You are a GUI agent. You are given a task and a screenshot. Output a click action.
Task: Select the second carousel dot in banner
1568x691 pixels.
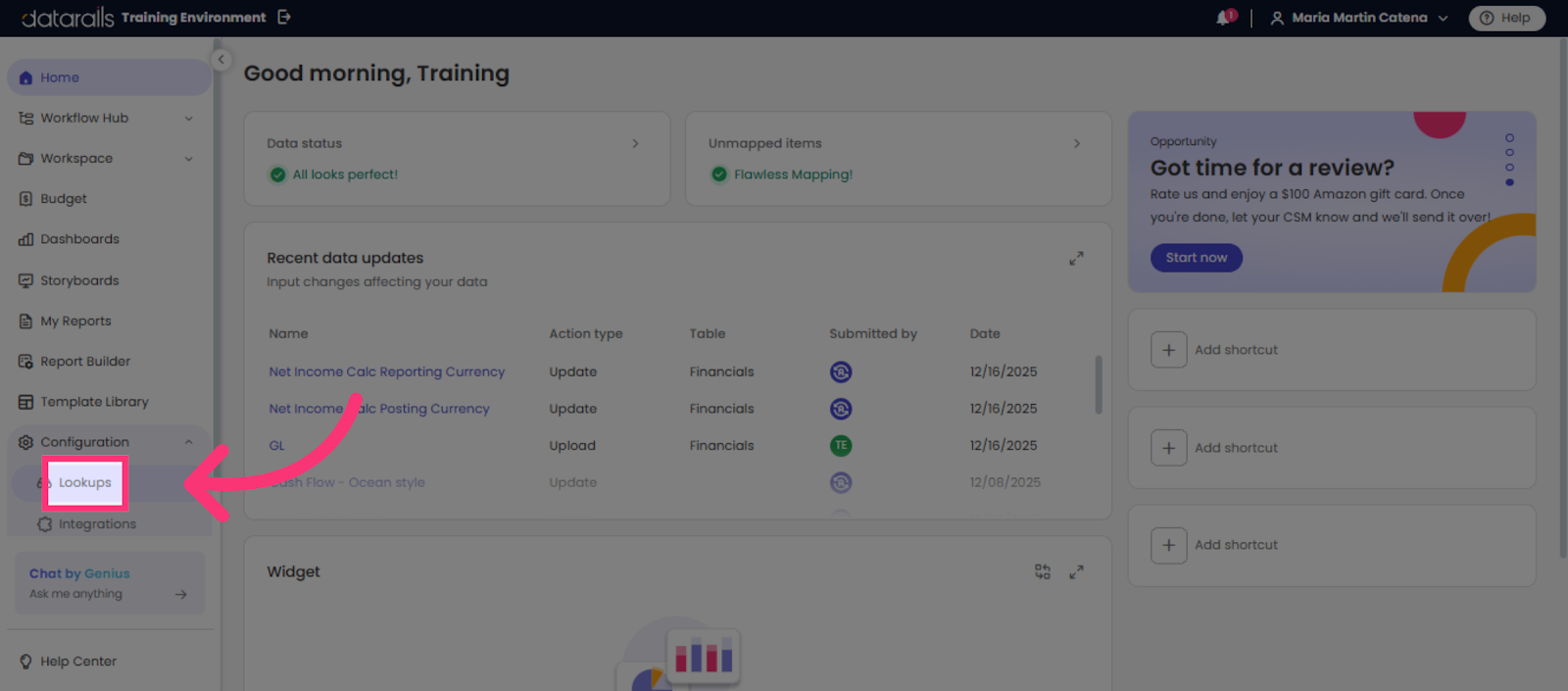point(1509,153)
